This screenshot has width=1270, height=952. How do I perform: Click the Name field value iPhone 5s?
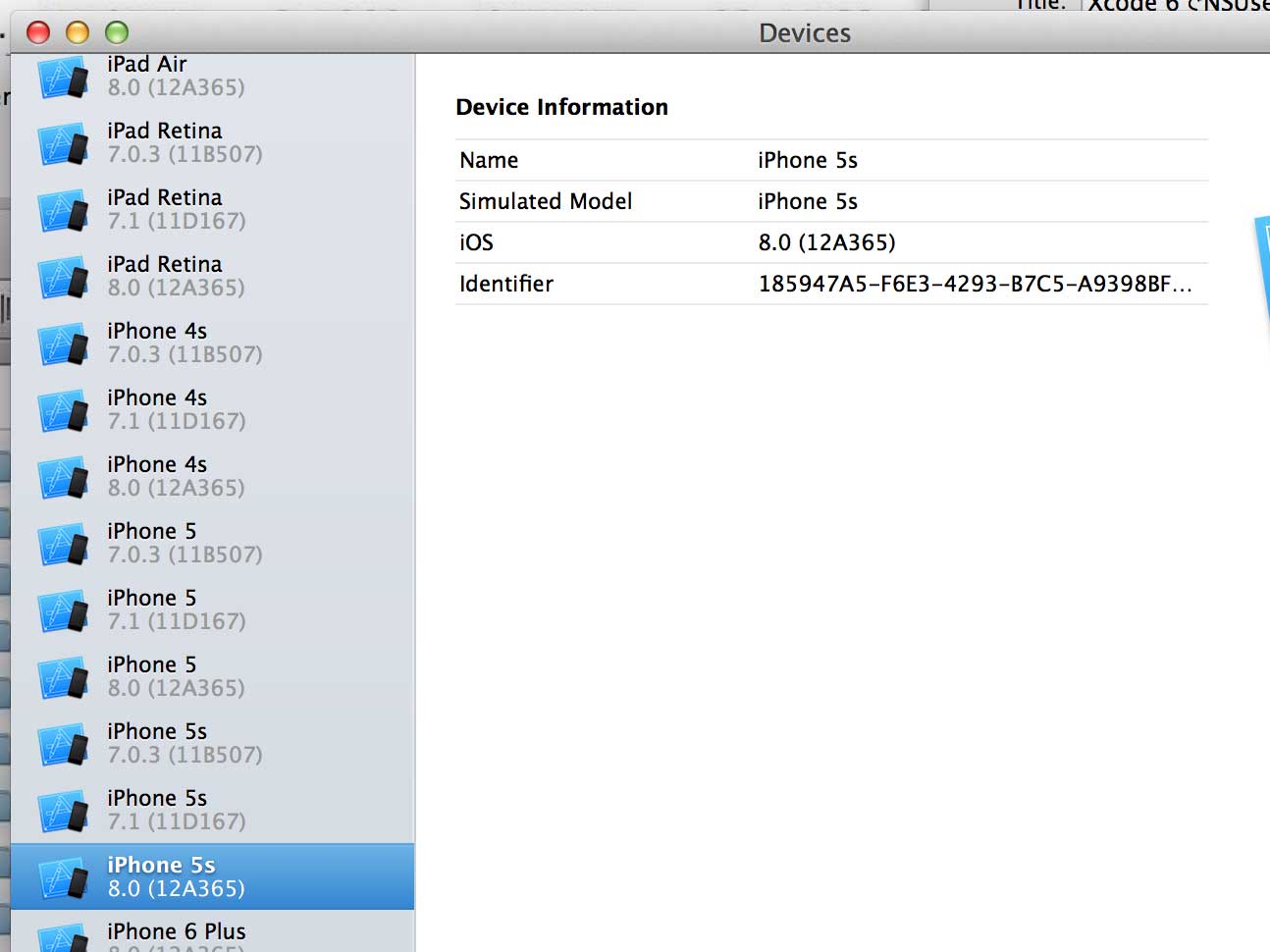[808, 160]
